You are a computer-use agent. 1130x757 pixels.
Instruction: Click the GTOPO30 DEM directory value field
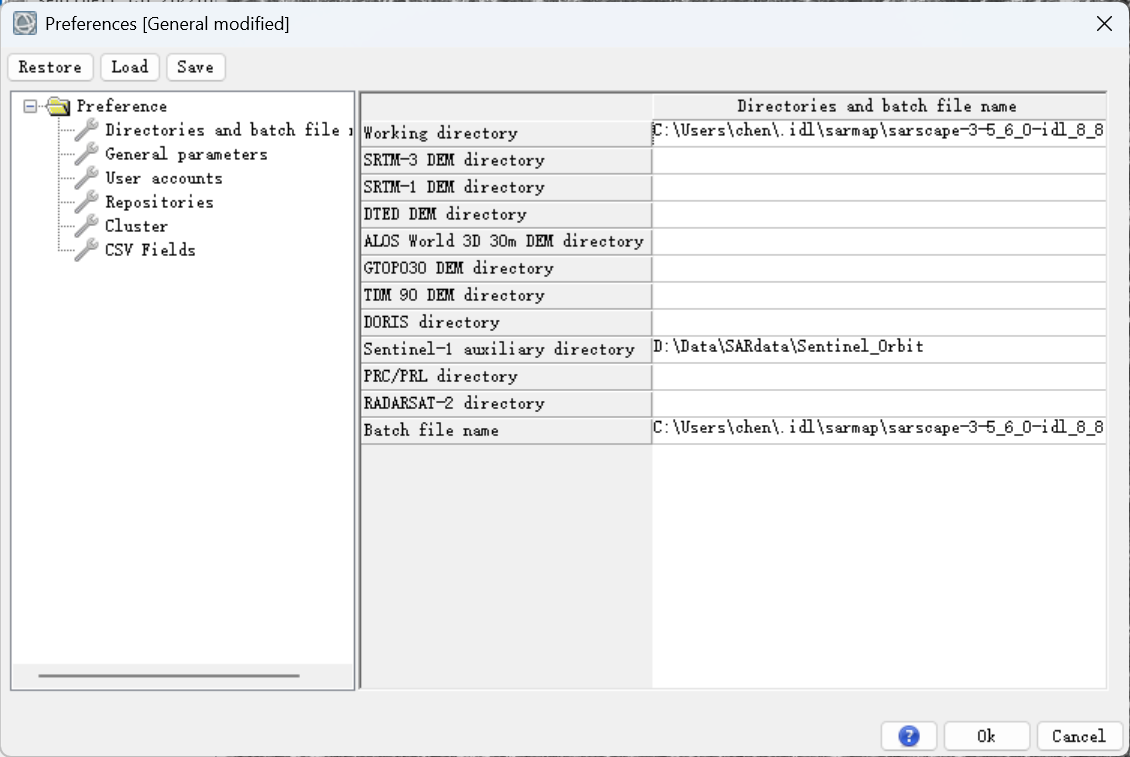click(878, 268)
